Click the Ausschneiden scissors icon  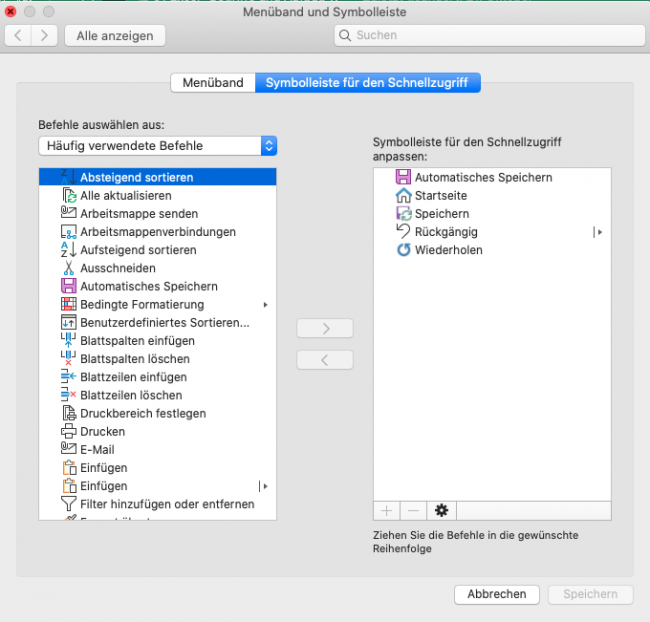(x=69, y=268)
